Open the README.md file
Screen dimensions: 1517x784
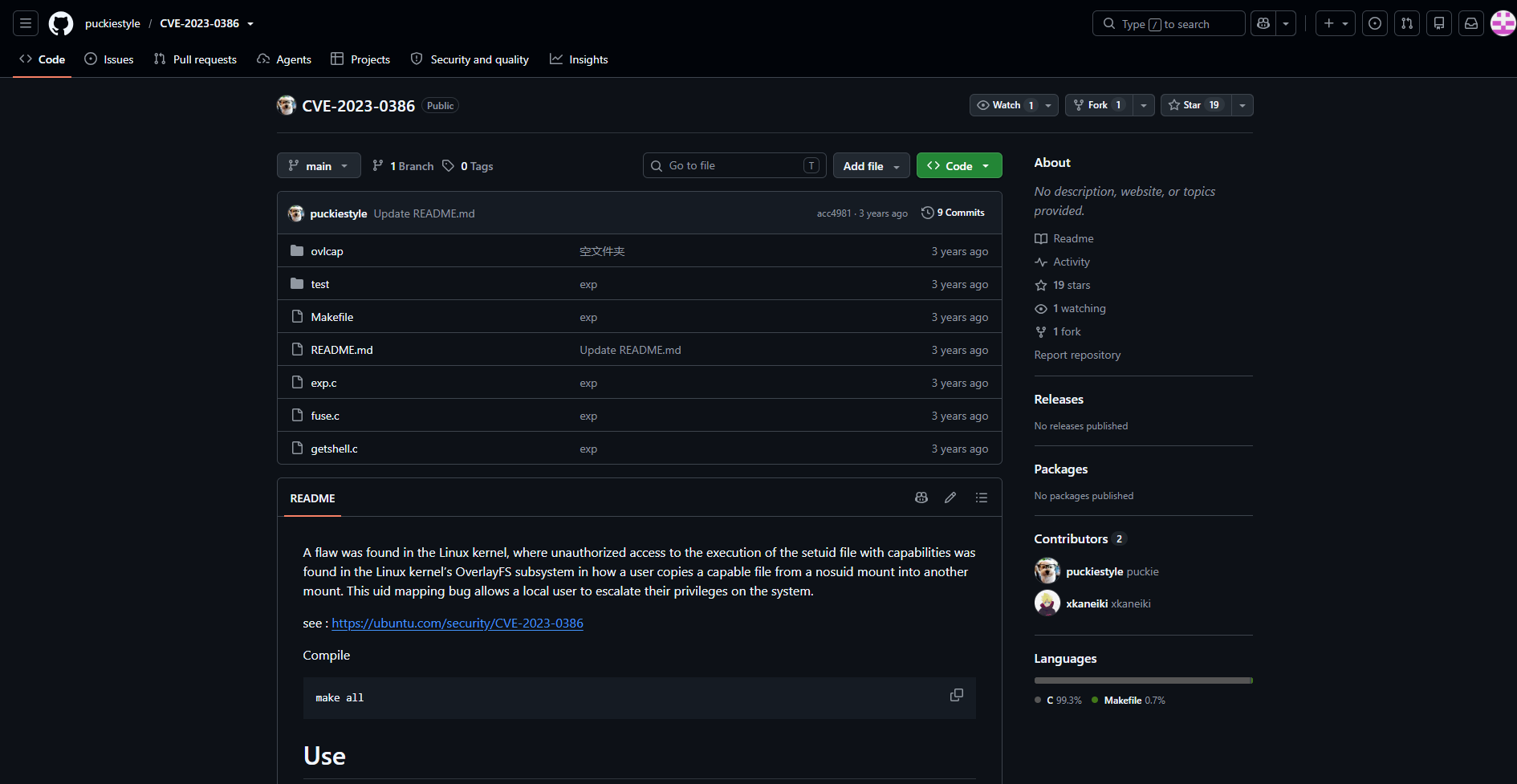click(x=342, y=350)
